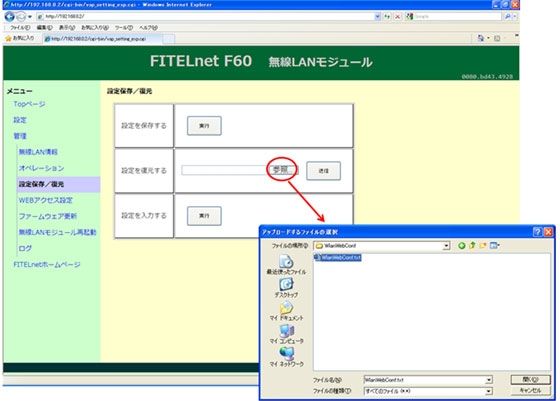Screen dimensions: 560x401
Task: Expand the WlanWebConf folder location dropdown
Action: pos(446,246)
